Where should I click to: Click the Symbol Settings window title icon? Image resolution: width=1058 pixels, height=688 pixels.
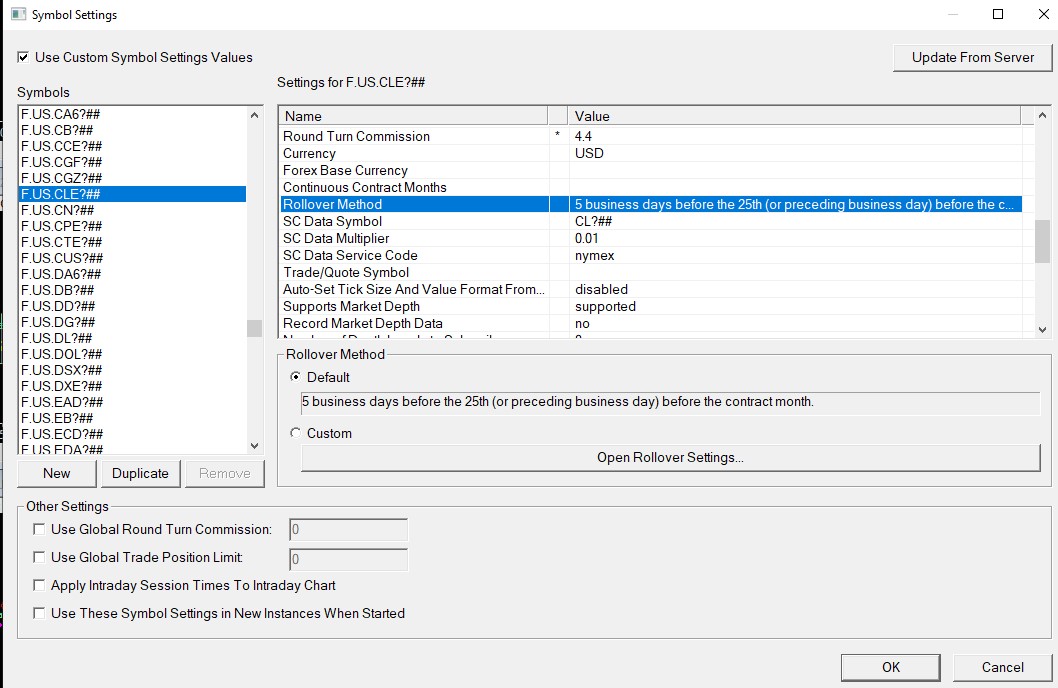[x=18, y=14]
